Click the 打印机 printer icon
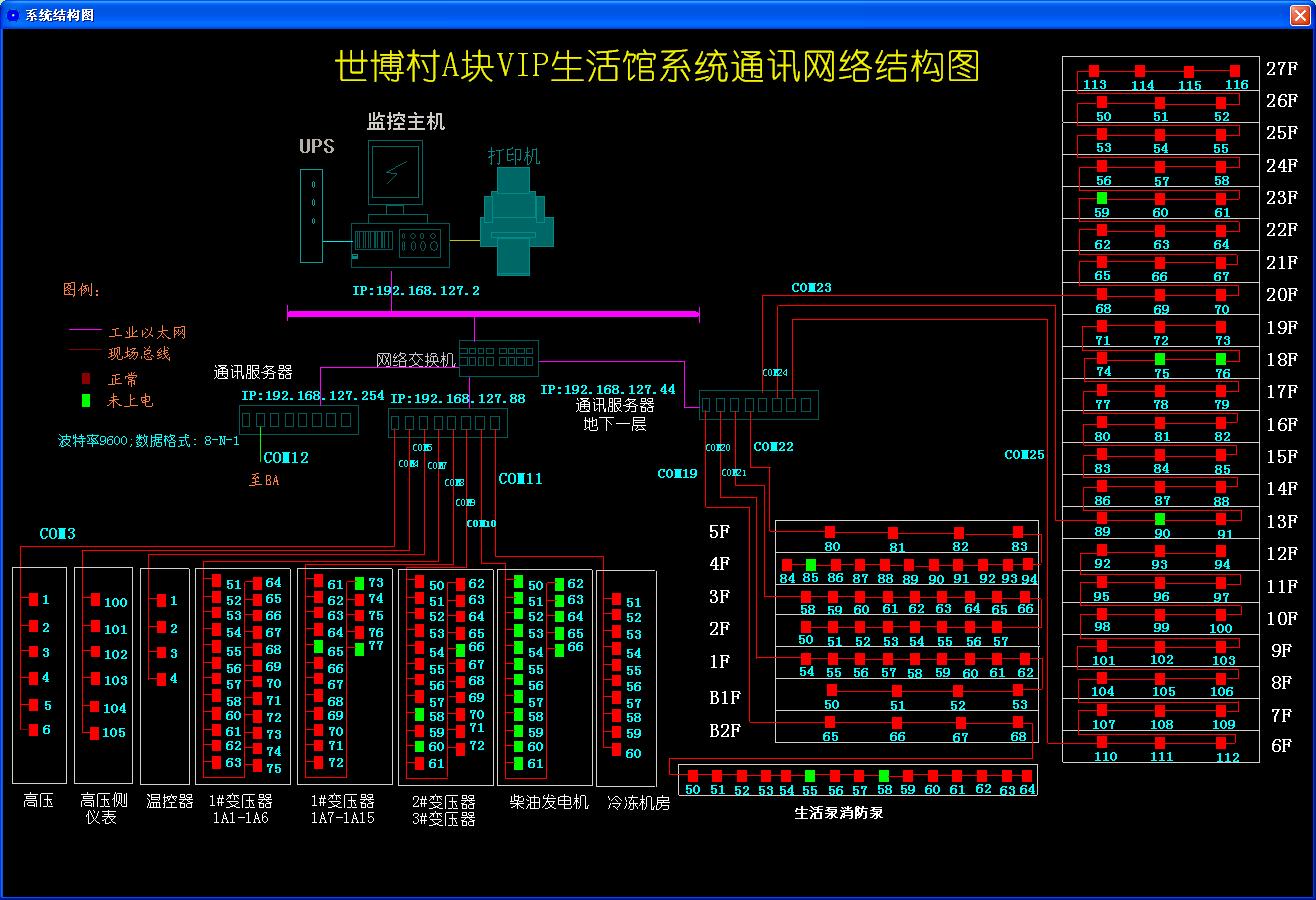 click(x=516, y=222)
